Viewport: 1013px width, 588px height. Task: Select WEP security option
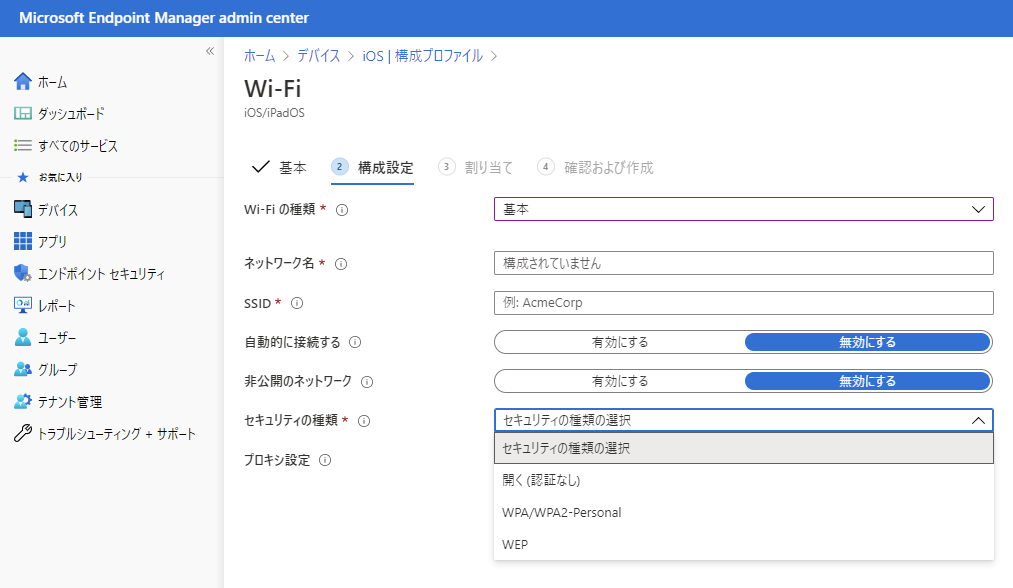744,545
